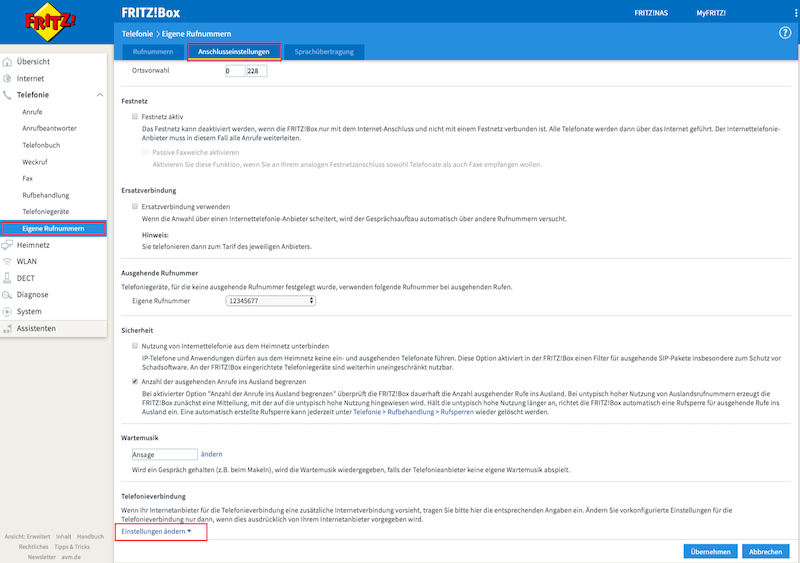Check Nutzung von Internettelefonie unterbinden
Viewport: 800px width, 563px height.
pos(135,346)
